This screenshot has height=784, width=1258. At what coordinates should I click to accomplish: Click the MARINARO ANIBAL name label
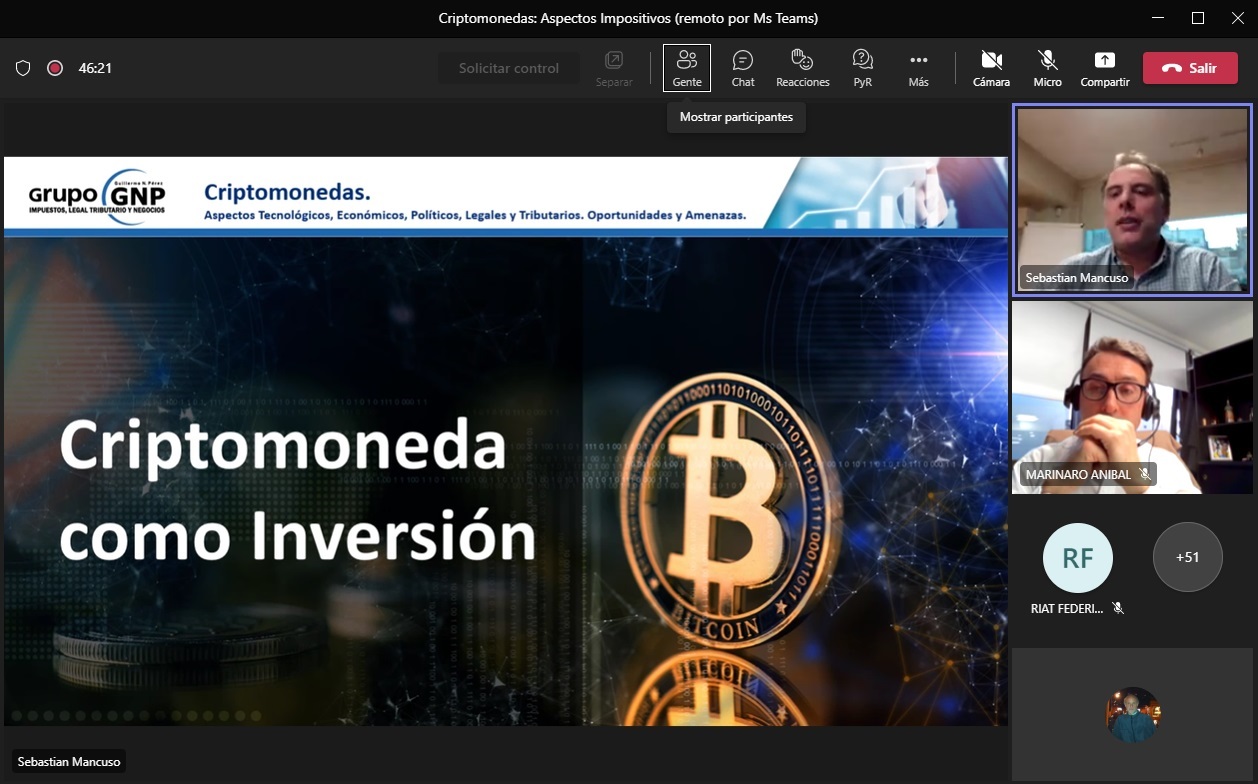pyautogui.click(x=1078, y=474)
